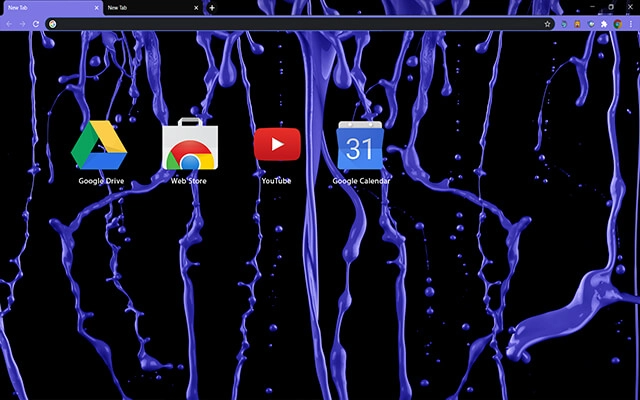Close the second New Tab tab
The height and width of the screenshot is (400, 640).
point(196,8)
